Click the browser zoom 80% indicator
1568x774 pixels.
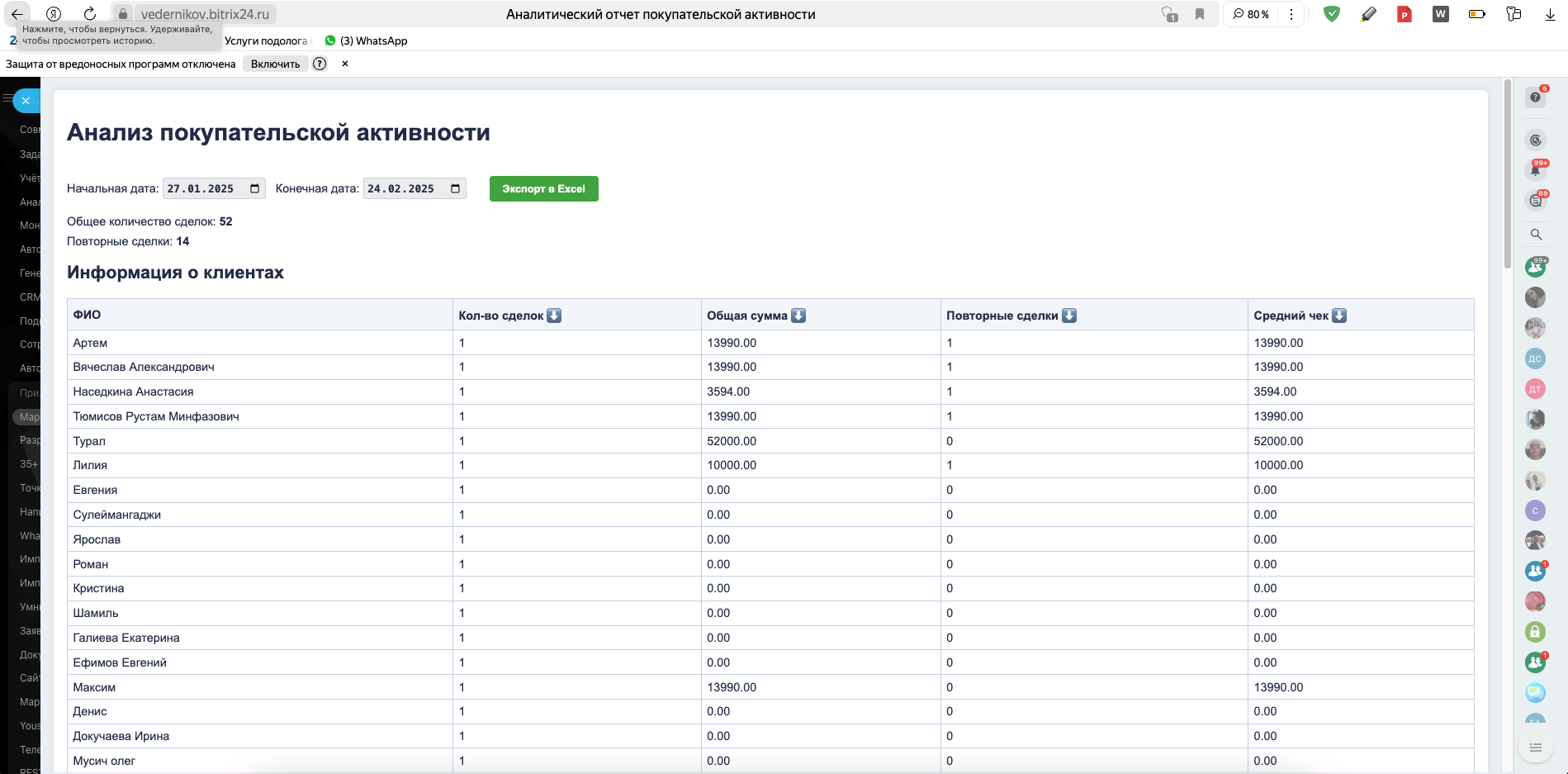(1251, 14)
